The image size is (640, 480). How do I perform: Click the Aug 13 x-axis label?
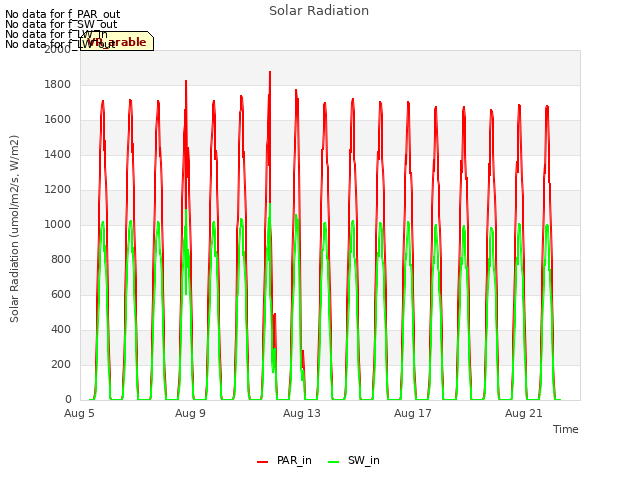tap(302, 413)
